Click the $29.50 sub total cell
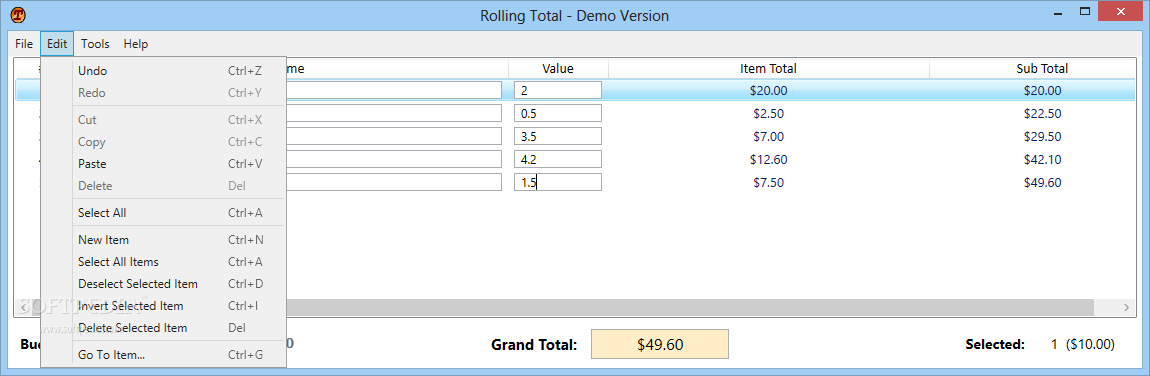The image size is (1150, 376). [1042, 136]
